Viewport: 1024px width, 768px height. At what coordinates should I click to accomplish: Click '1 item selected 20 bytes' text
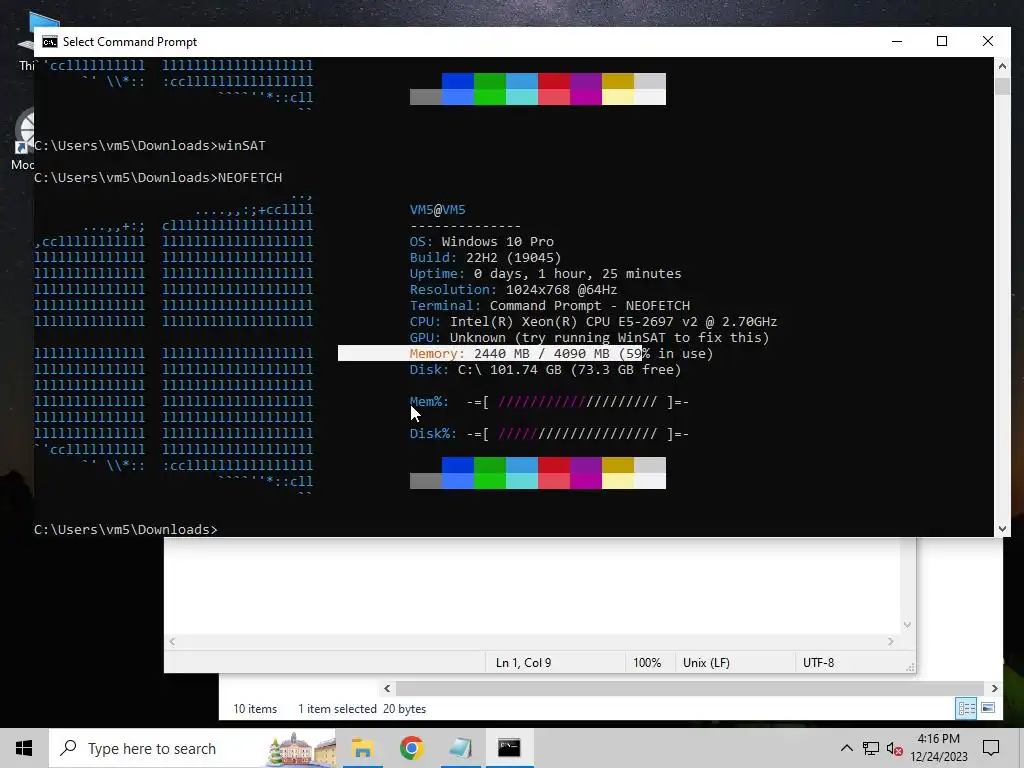362,709
